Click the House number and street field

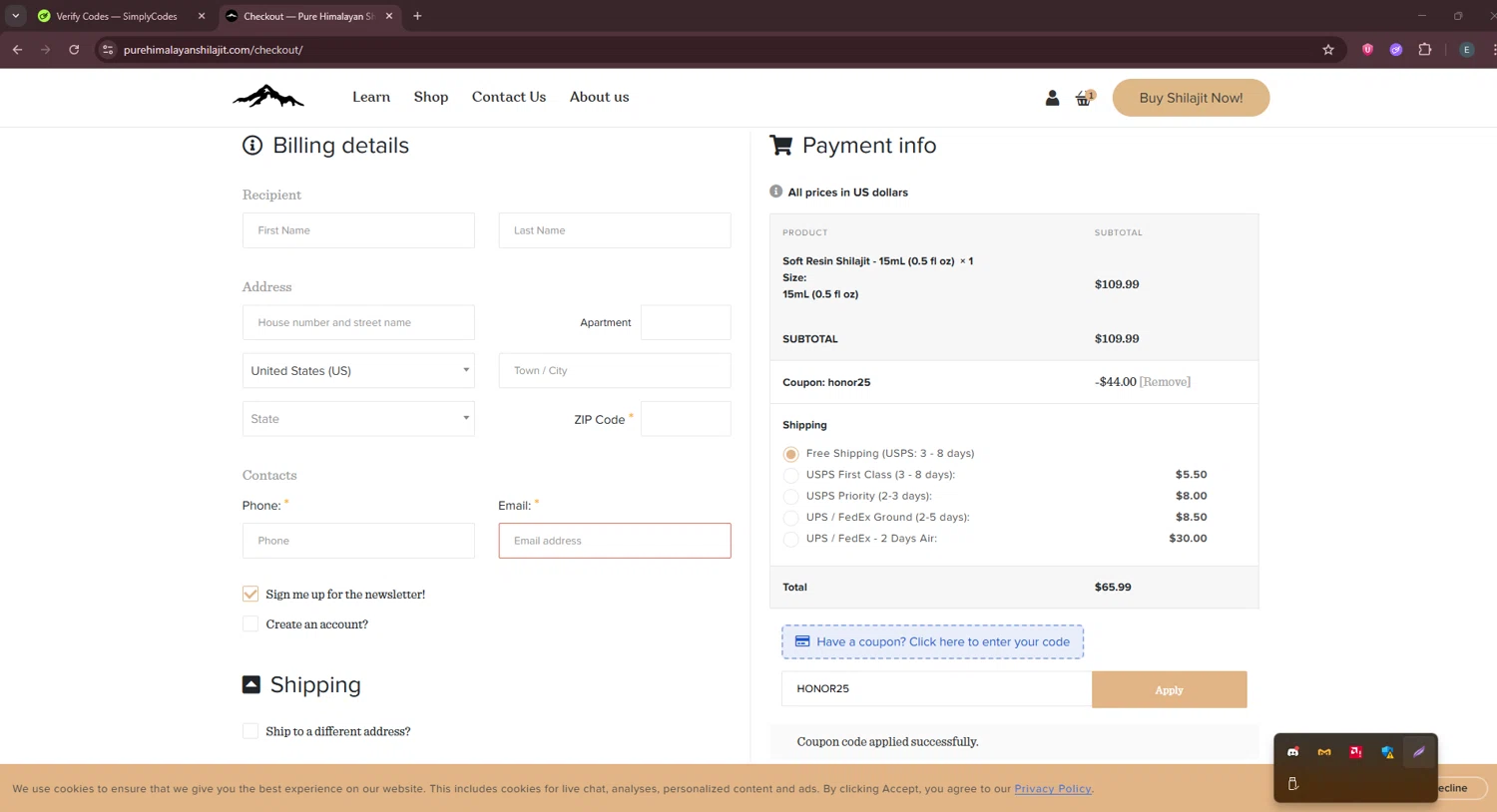[358, 322]
